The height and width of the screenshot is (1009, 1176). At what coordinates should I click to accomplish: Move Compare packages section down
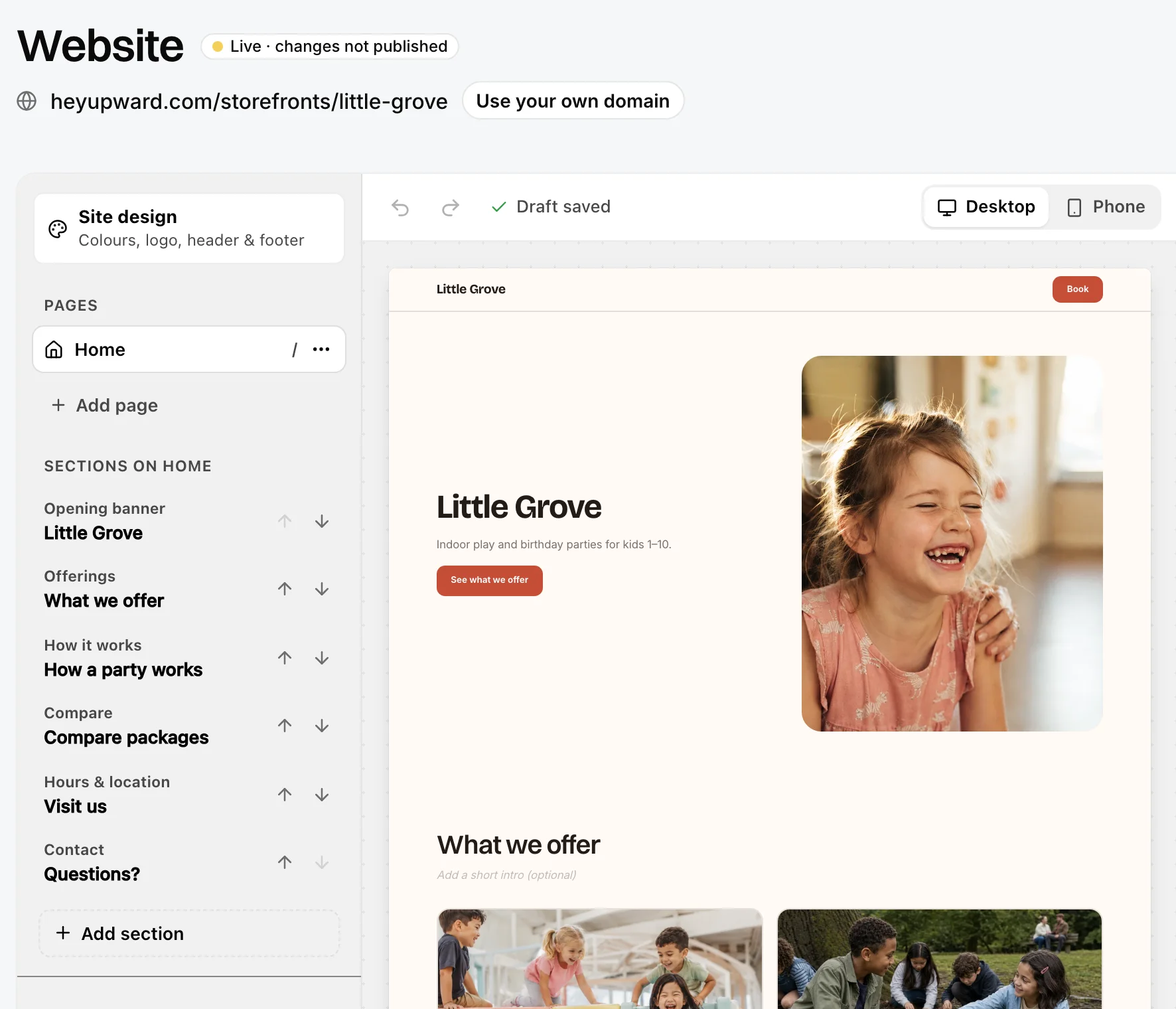pos(322,726)
